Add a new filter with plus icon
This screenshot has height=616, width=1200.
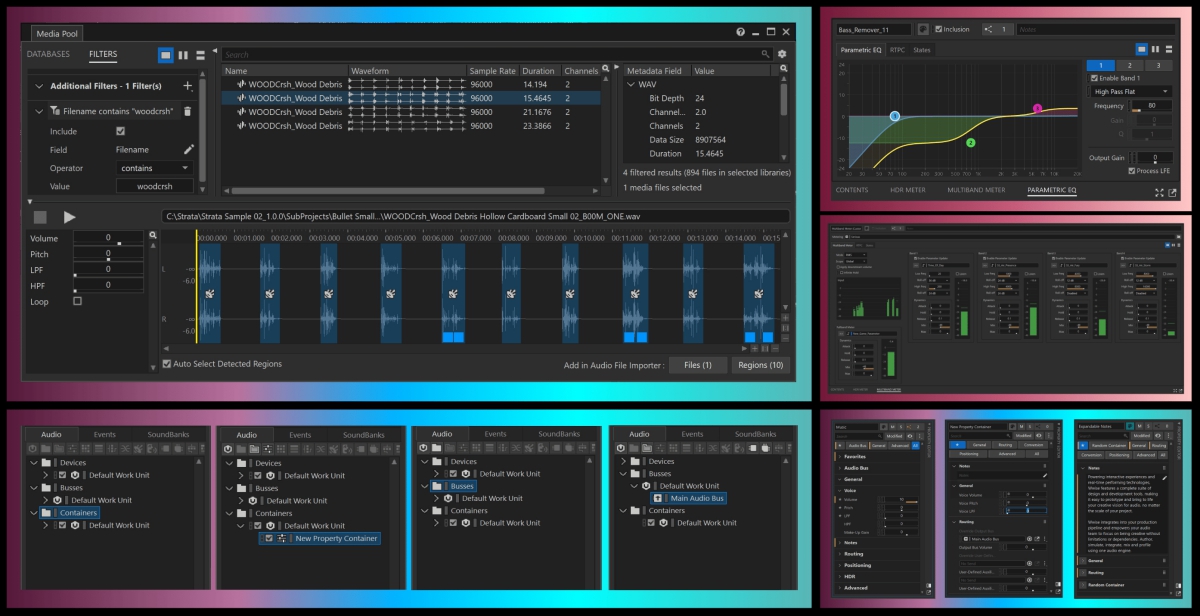pyautogui.click(x=187, y=86)
